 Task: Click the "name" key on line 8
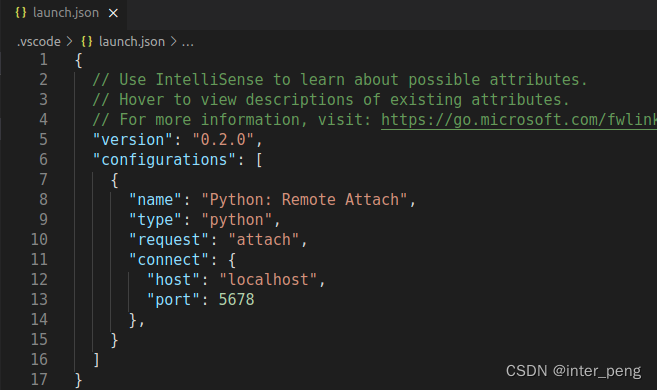pyautogui.click(x=155, y=200)
